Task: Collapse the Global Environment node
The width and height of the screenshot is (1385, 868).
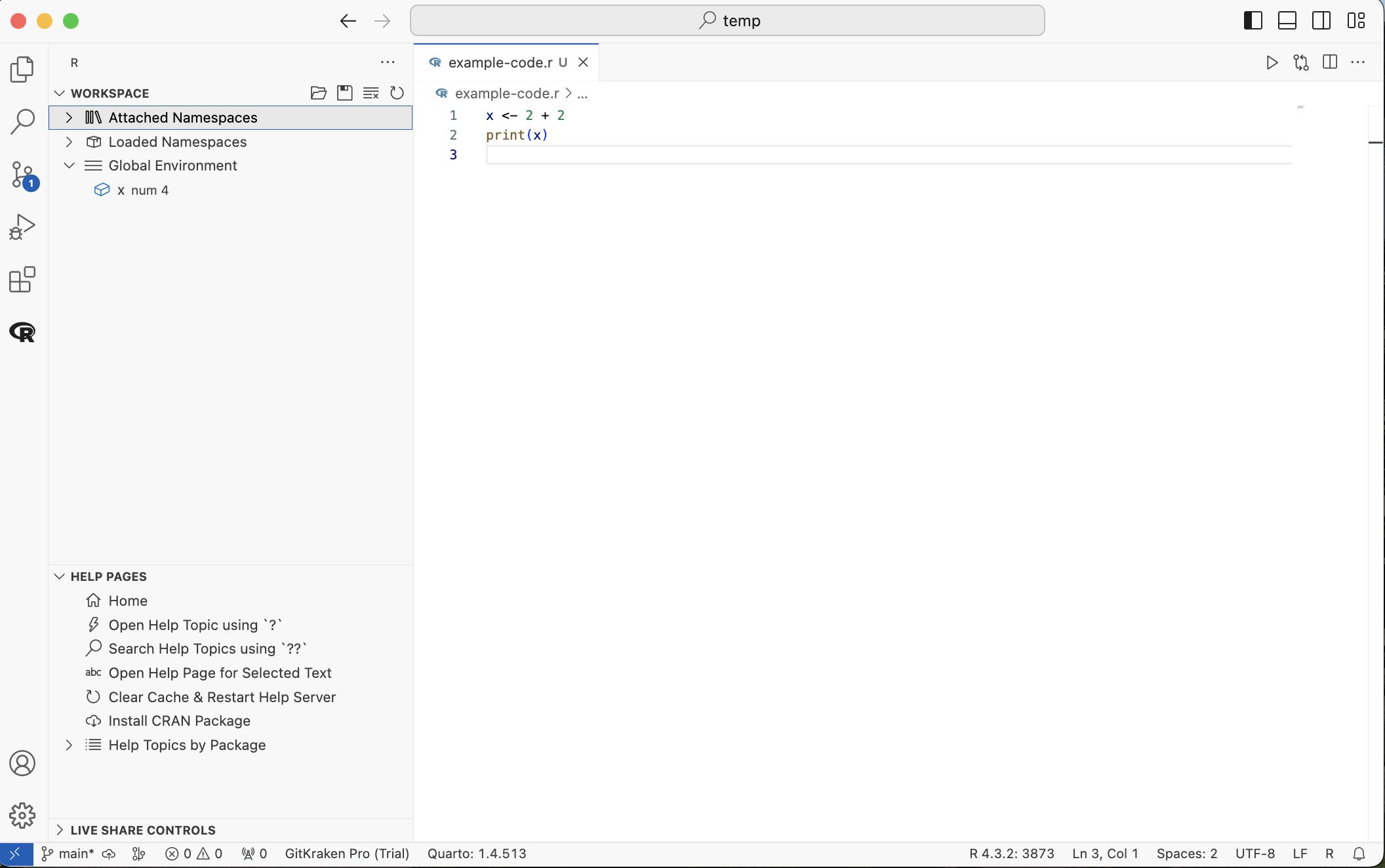Action: [69, 166]
